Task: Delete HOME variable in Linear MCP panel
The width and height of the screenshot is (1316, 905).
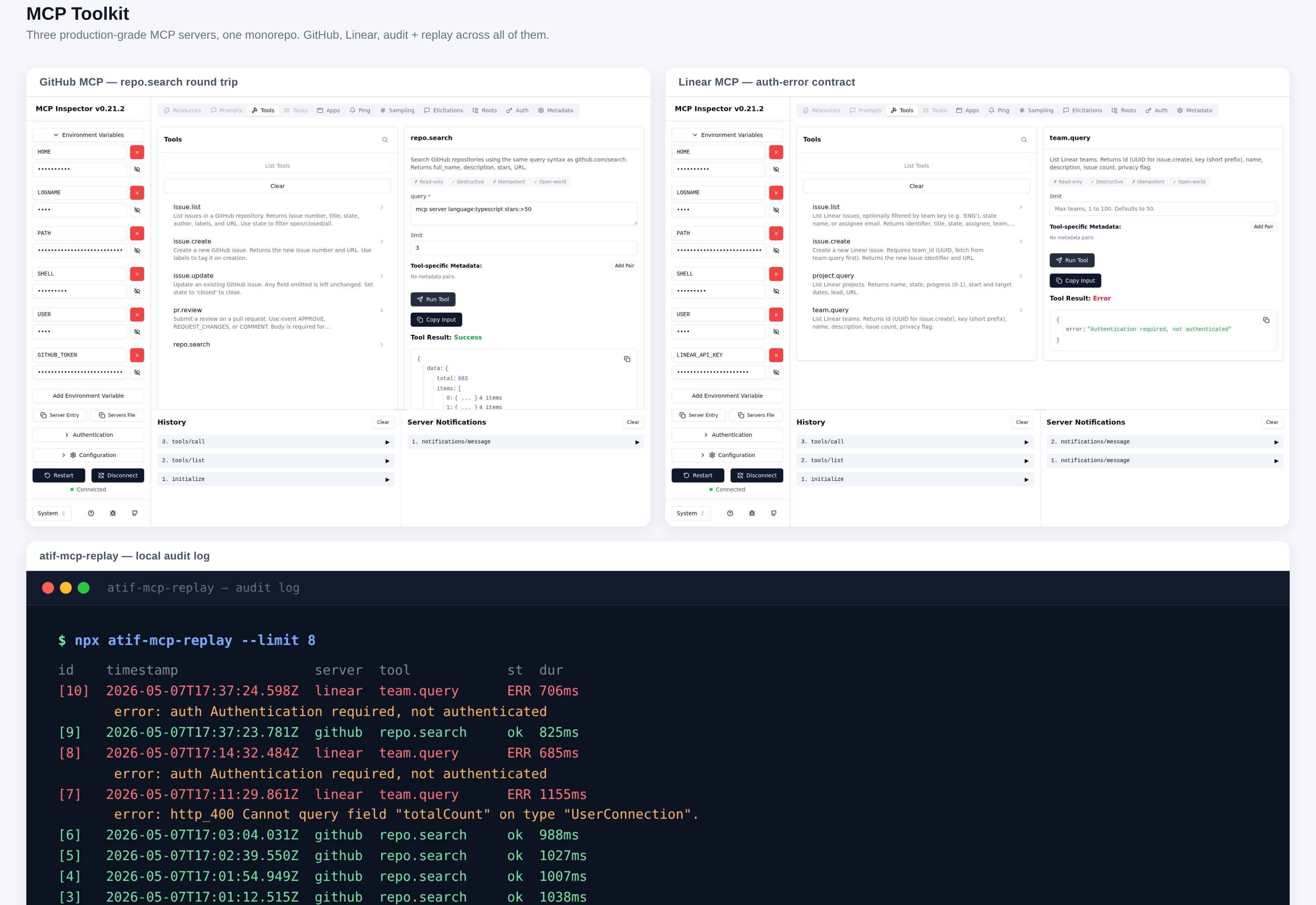Action: tap(776, 152)
